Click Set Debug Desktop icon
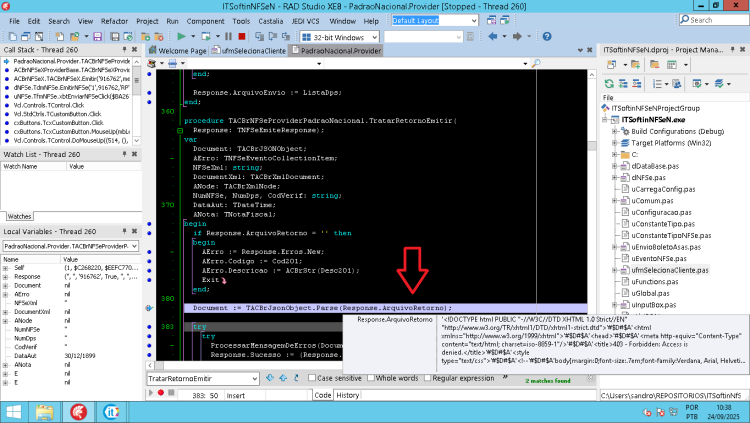The image size is (750, 423). [505, 20]
